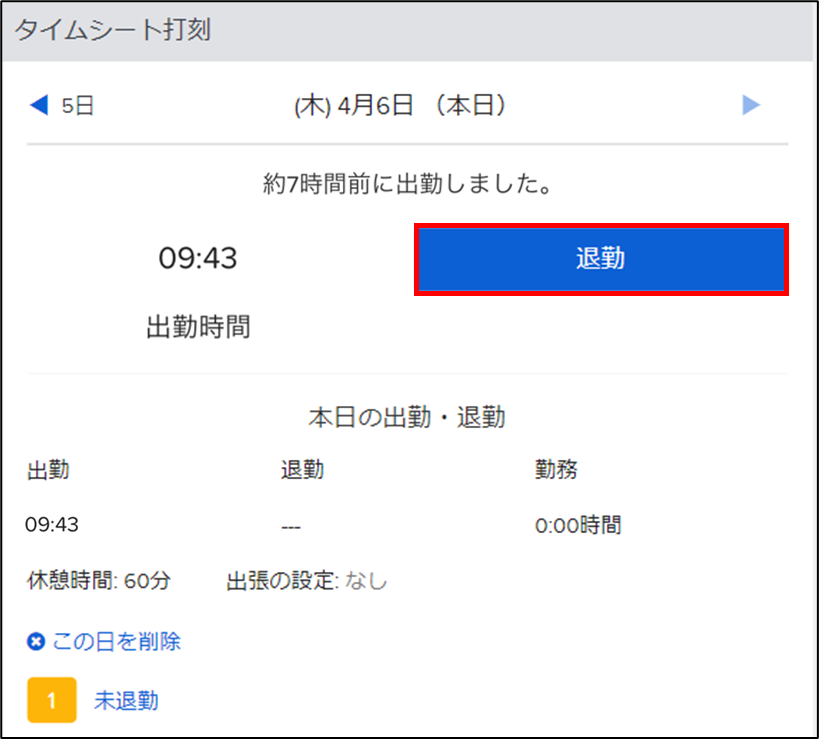Click the 退勤 clock-out button
Image resolution: width=819 pixels, height=739 pixels.
click(601, 259)
